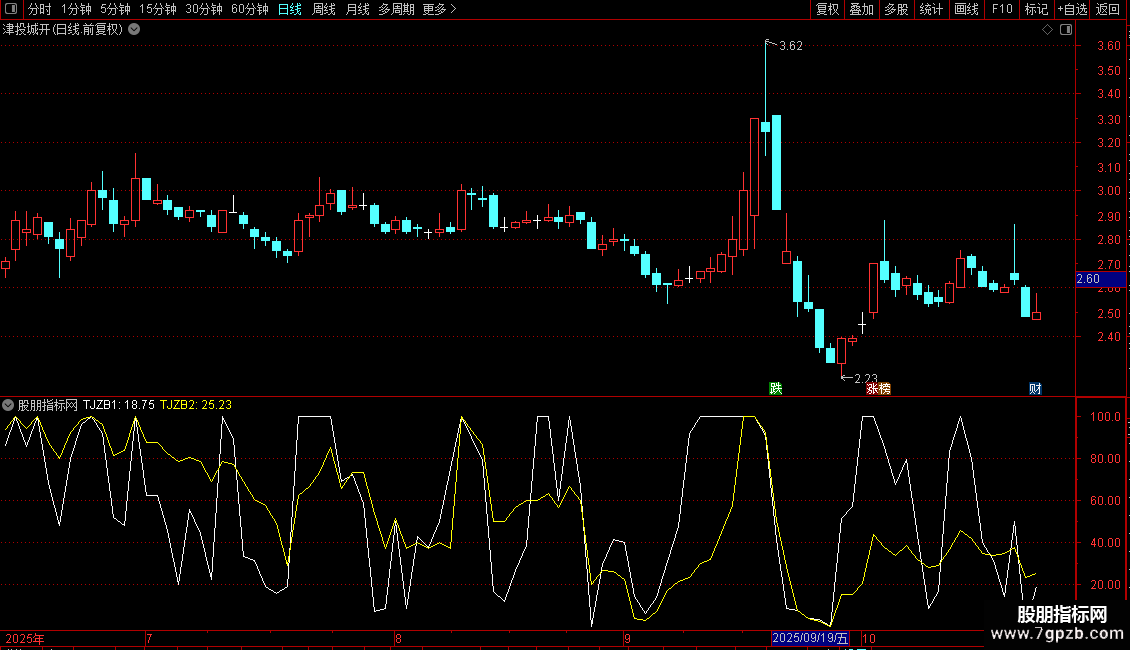Toggle the right side panel icon
1130x650 pixels.
[1066, 30]
